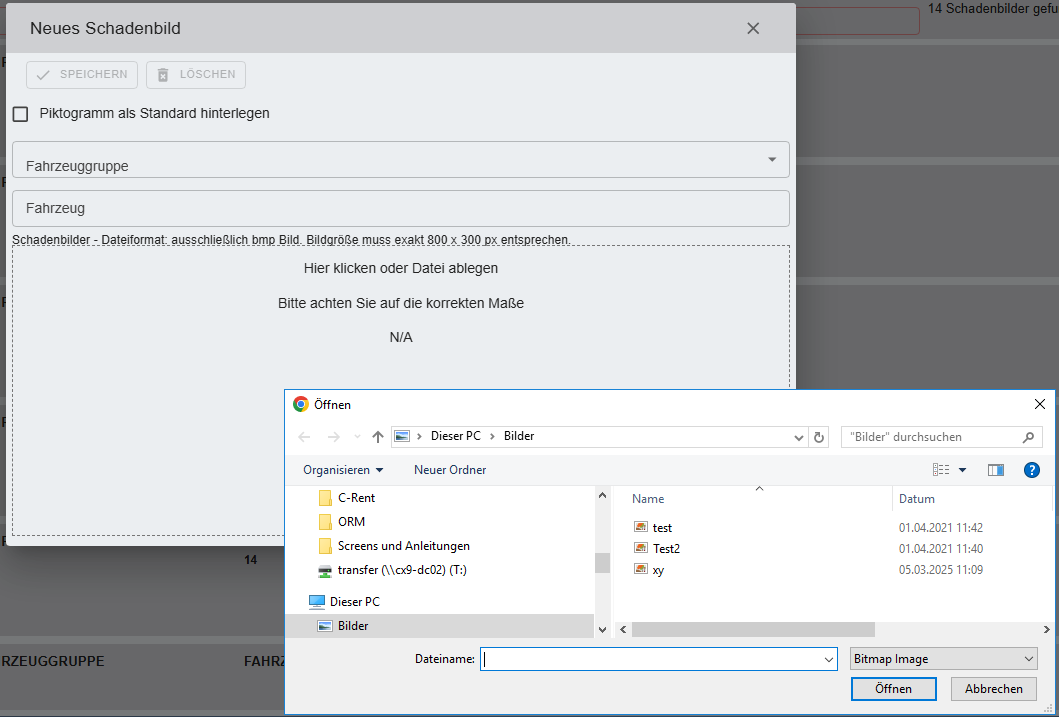Select Dieser PC in the navigation tree

pyautogui.click(x=354, y=602)
